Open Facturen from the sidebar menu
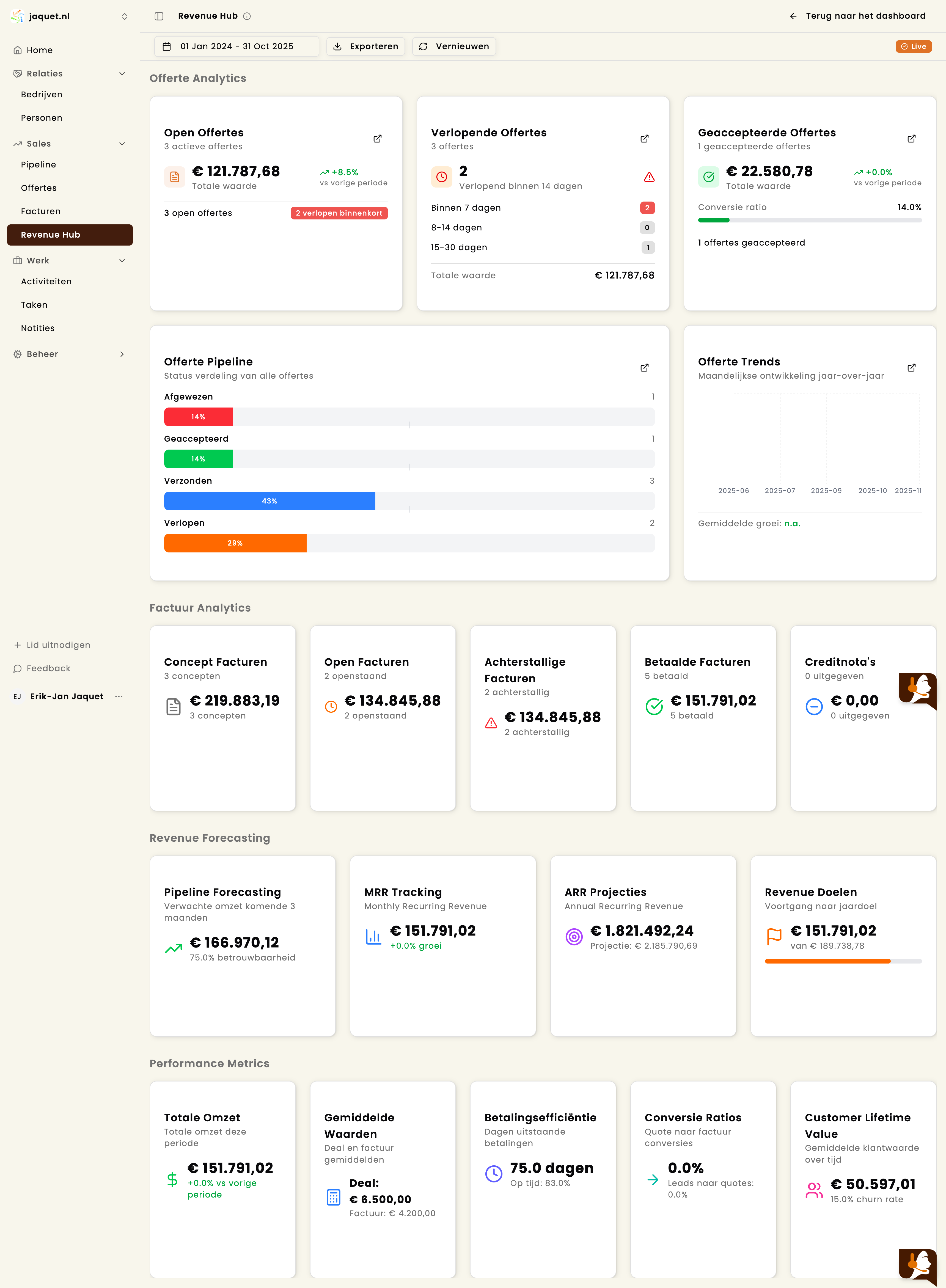 (41, 211)
